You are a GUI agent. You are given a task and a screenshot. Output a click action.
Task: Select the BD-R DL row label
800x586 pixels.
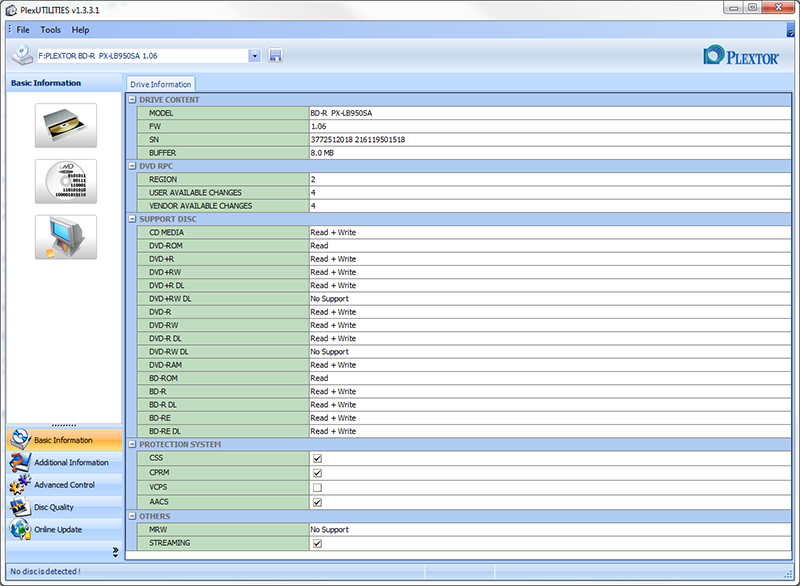pyautogui.click(x=163, y=405)
